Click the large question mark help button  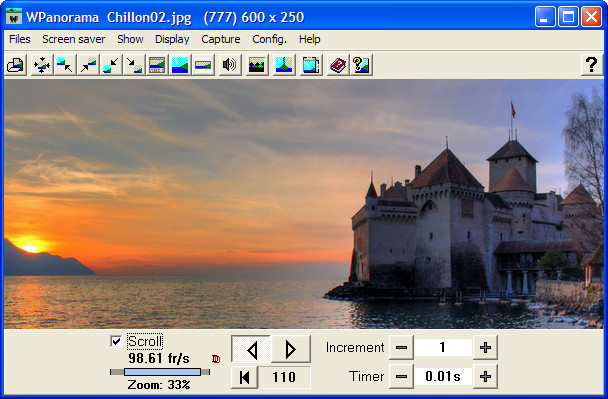tap(591, 65)
